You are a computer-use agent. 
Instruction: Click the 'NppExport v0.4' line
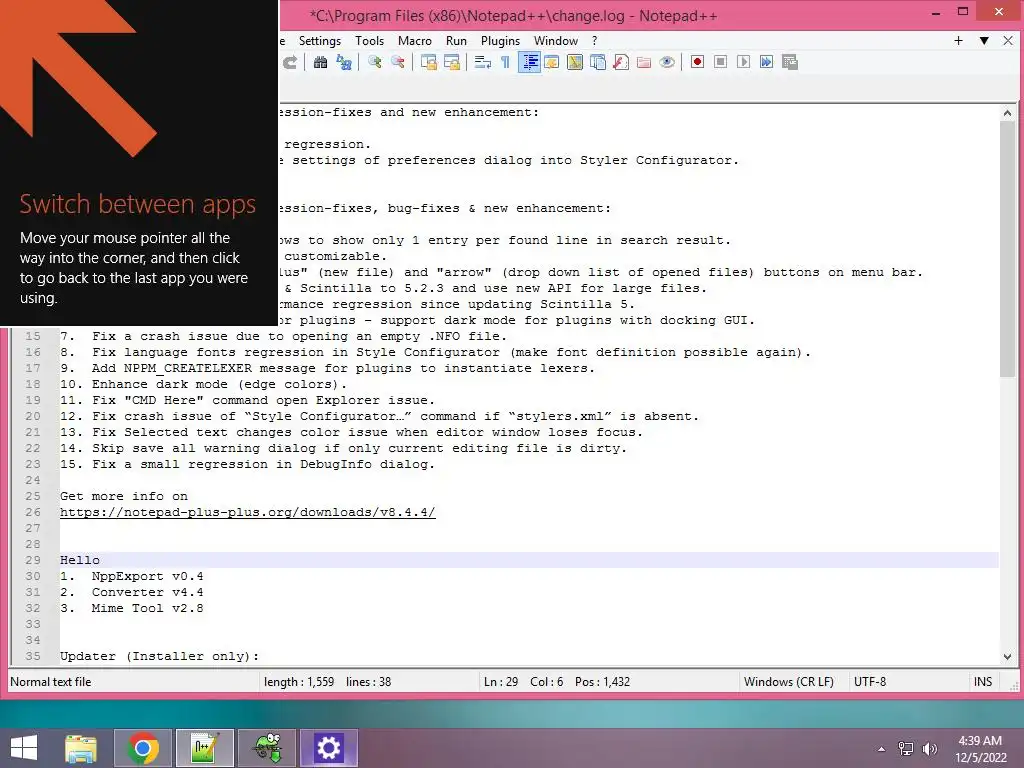[131, 576]
